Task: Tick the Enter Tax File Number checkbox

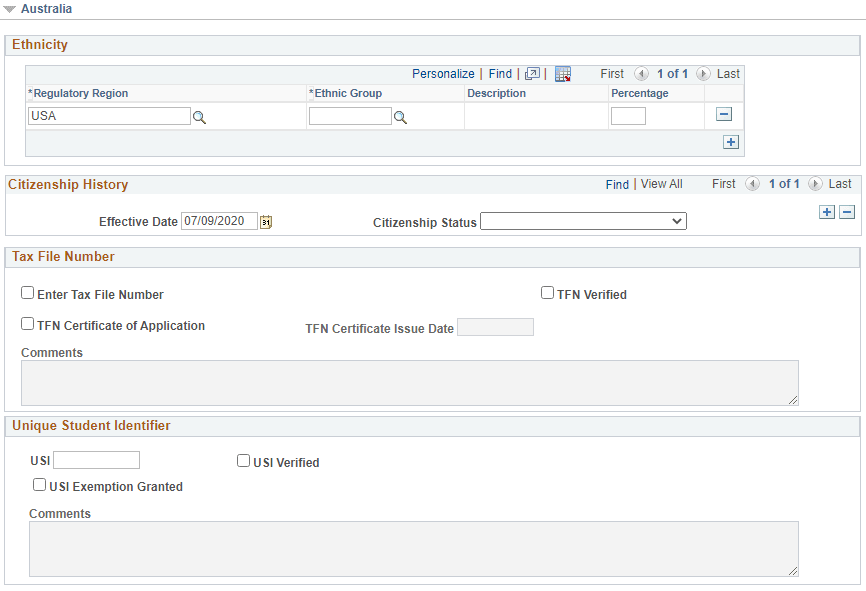Action: [28, 293]
